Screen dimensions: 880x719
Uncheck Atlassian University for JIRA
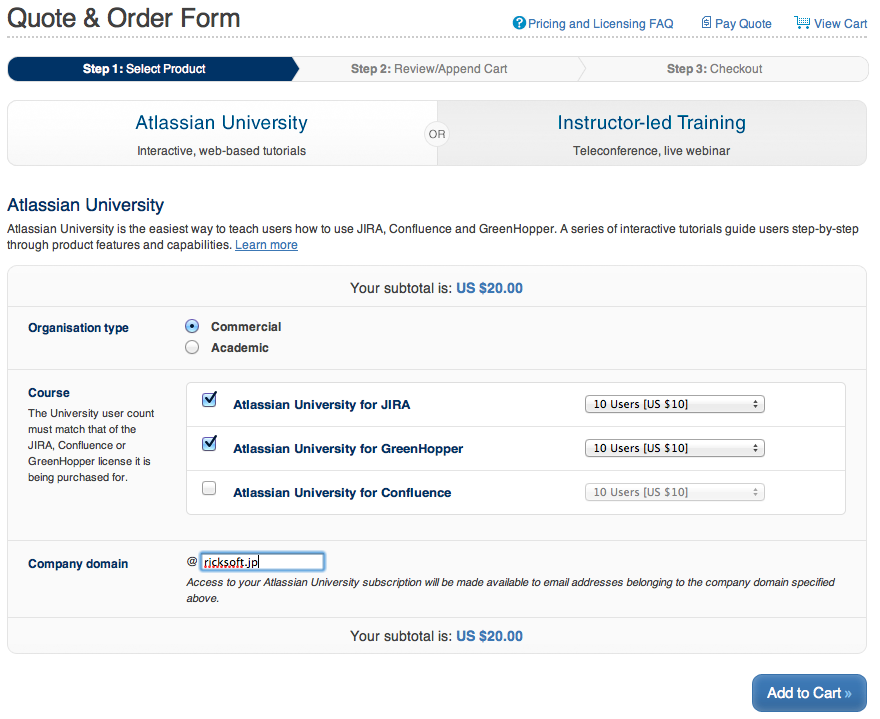point(209,400)
